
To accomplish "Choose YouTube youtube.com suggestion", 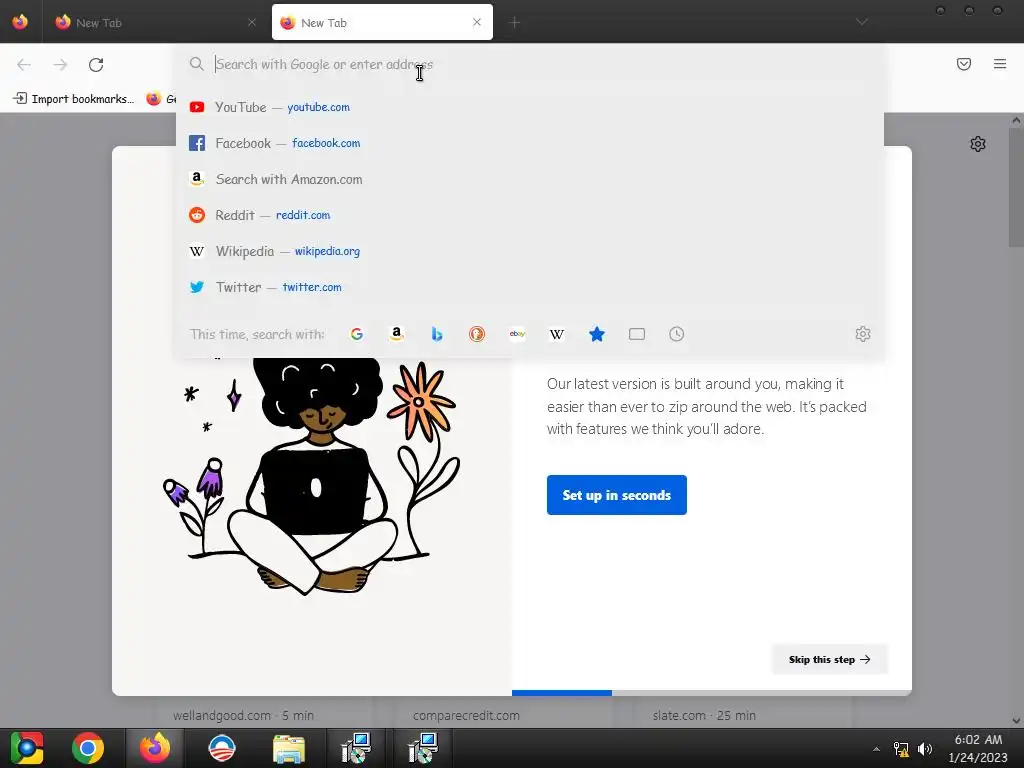I will click(x=530, y=107).
